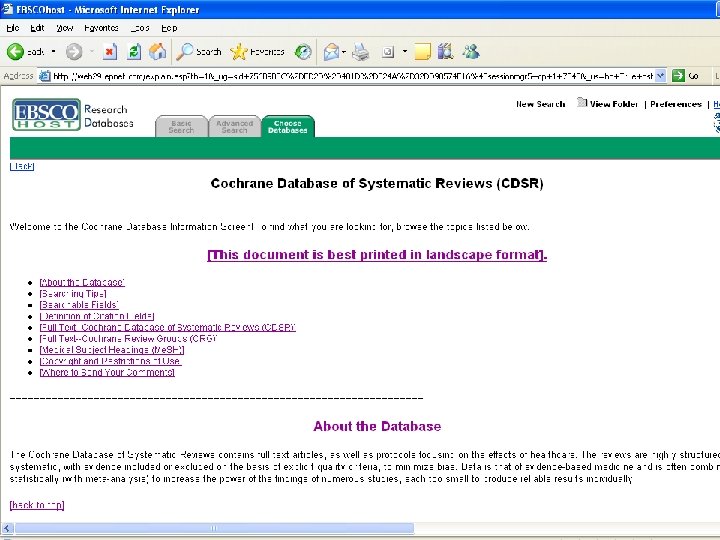
Task: Click the Back arrow button in toolbar
Action: pyautogui.click(x=15, y=52)
